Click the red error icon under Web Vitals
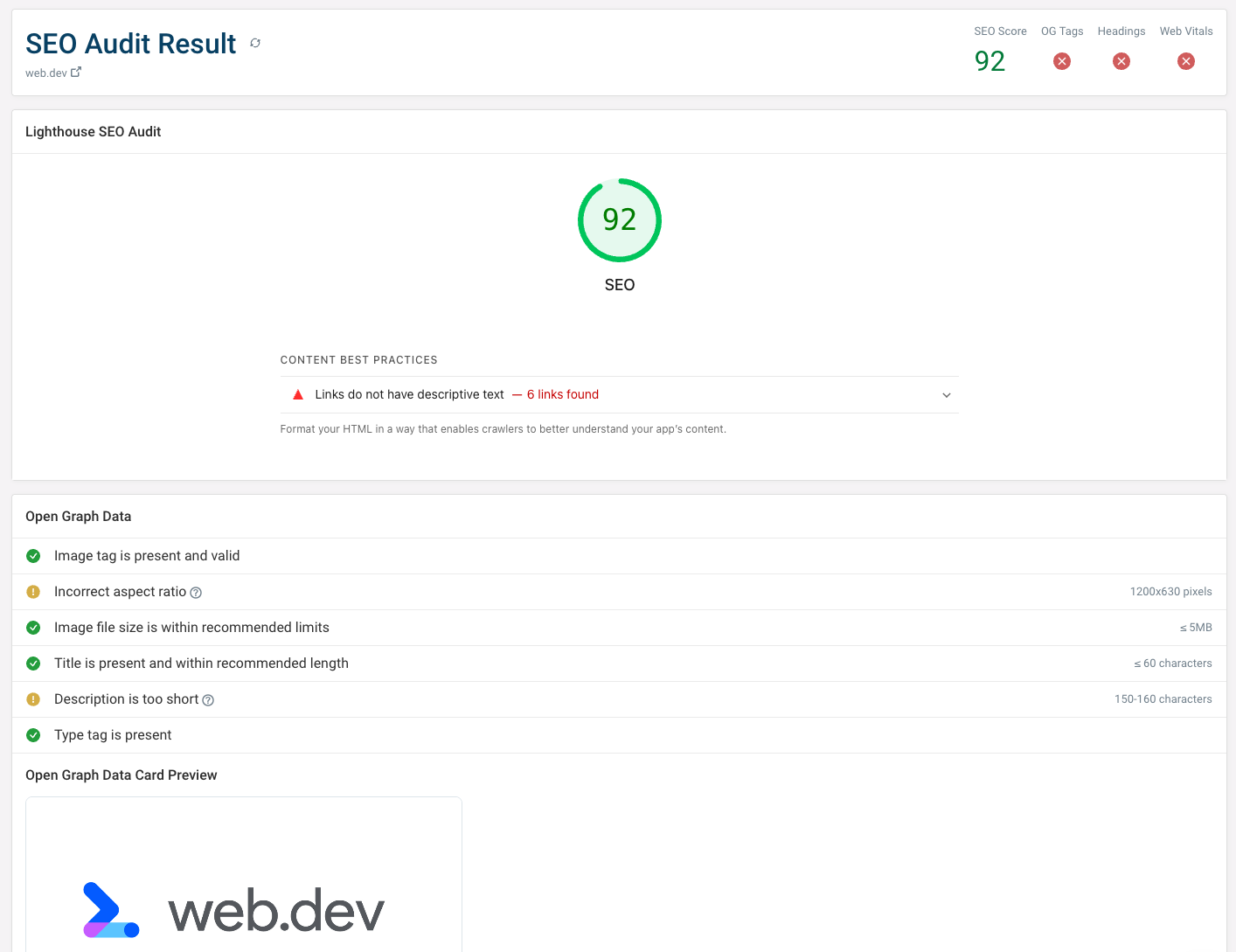The width and height of the screenshot is (1236, 952). 1185,61
